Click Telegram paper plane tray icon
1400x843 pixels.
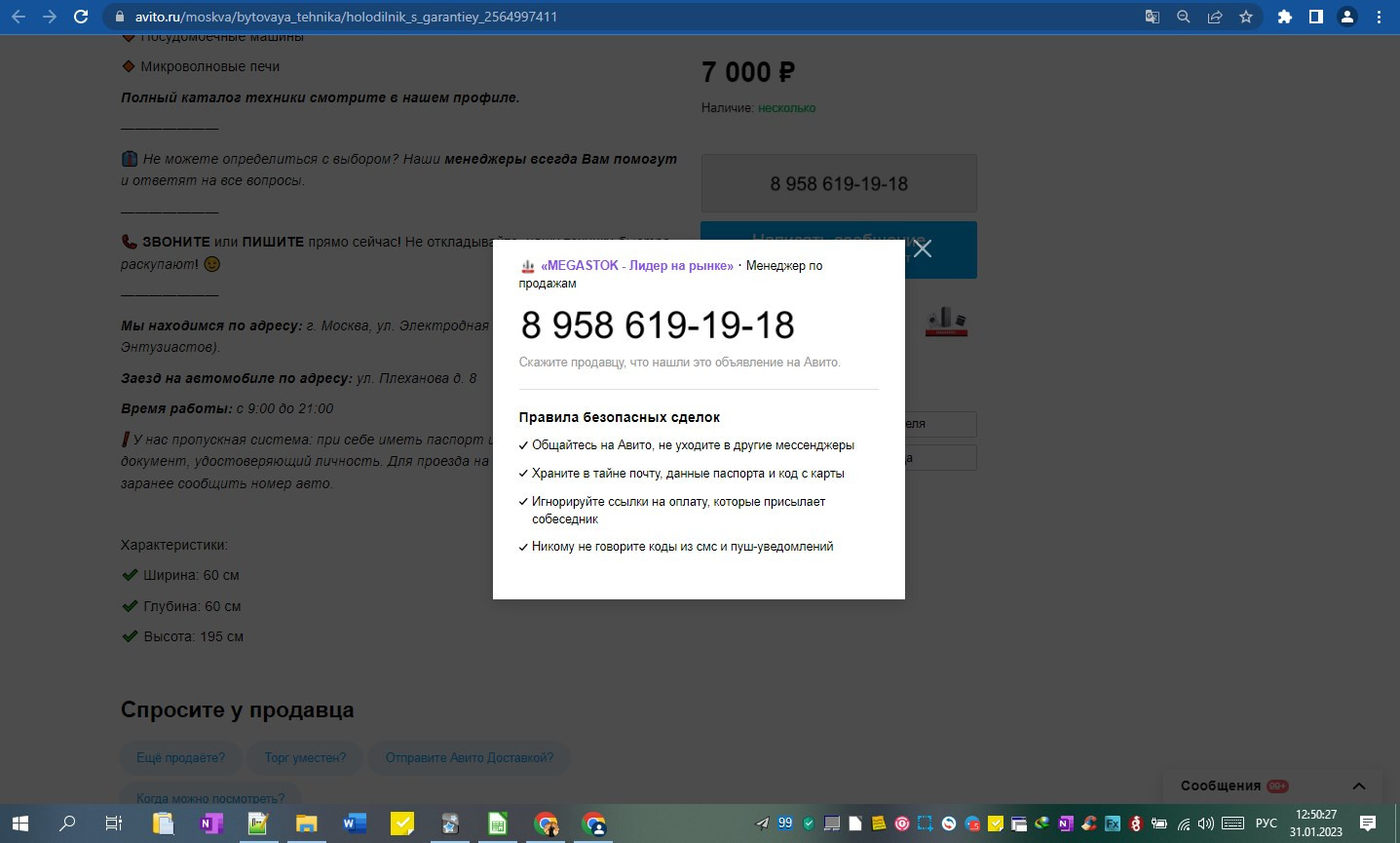(762, 824)
